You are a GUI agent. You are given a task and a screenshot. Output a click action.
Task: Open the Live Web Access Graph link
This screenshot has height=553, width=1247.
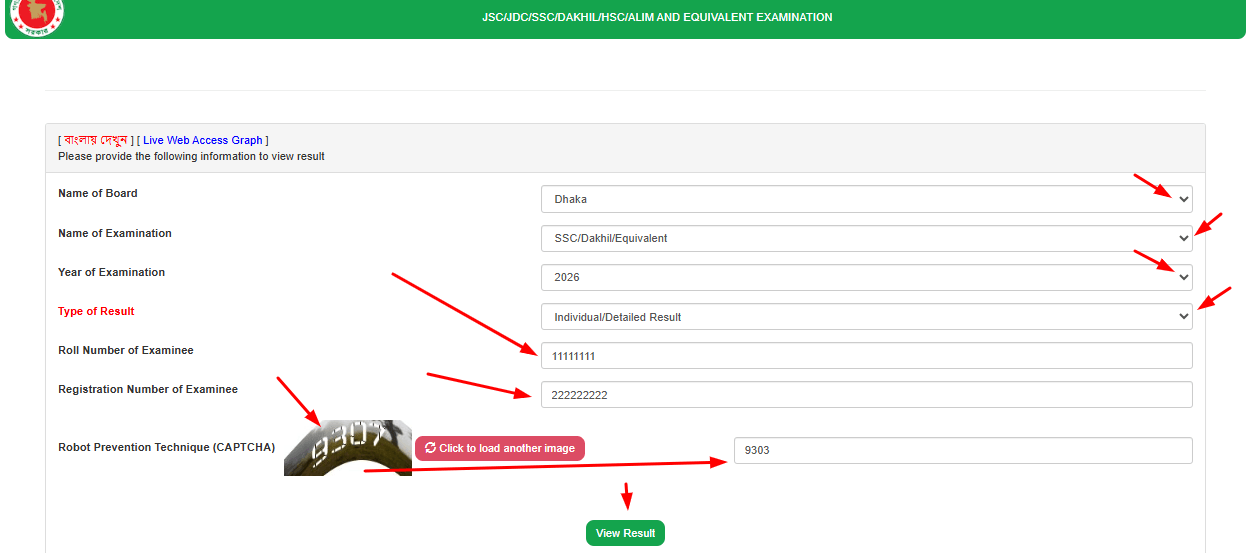tap(202, 140)
